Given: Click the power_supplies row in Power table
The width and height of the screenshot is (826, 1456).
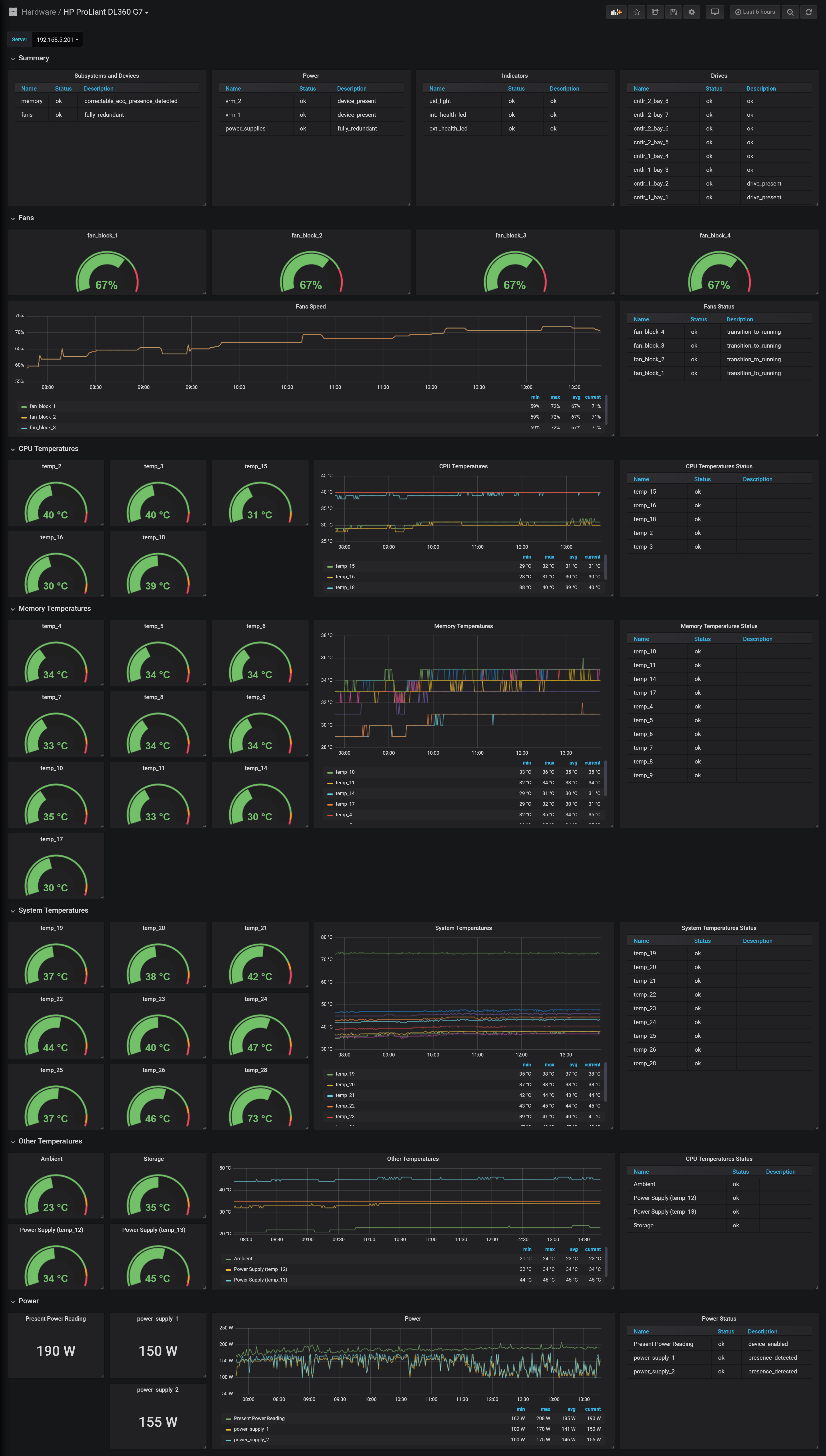Looking at the screenshot, I should pos(311,129).
